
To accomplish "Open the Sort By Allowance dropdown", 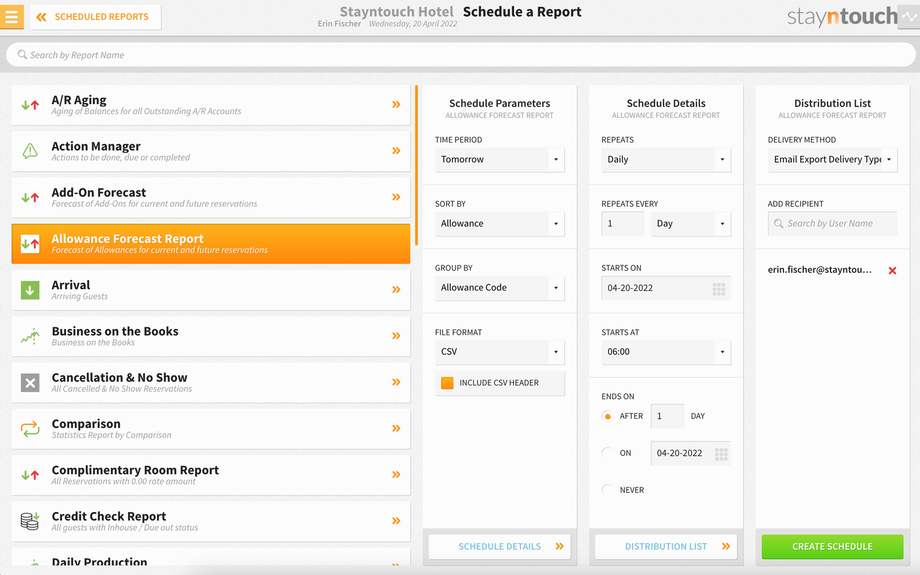I will tap(500, 224).
